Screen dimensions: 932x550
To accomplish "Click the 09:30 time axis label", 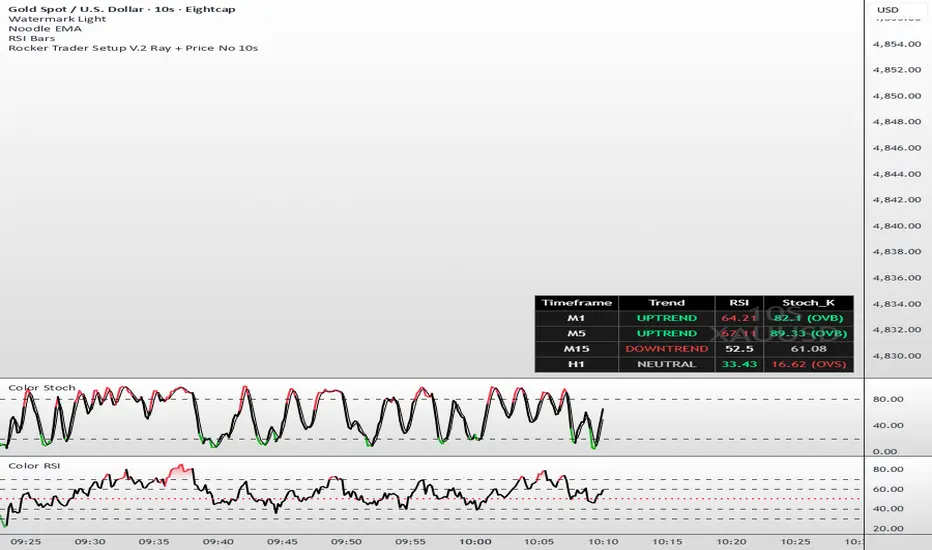I will (90, 542).
